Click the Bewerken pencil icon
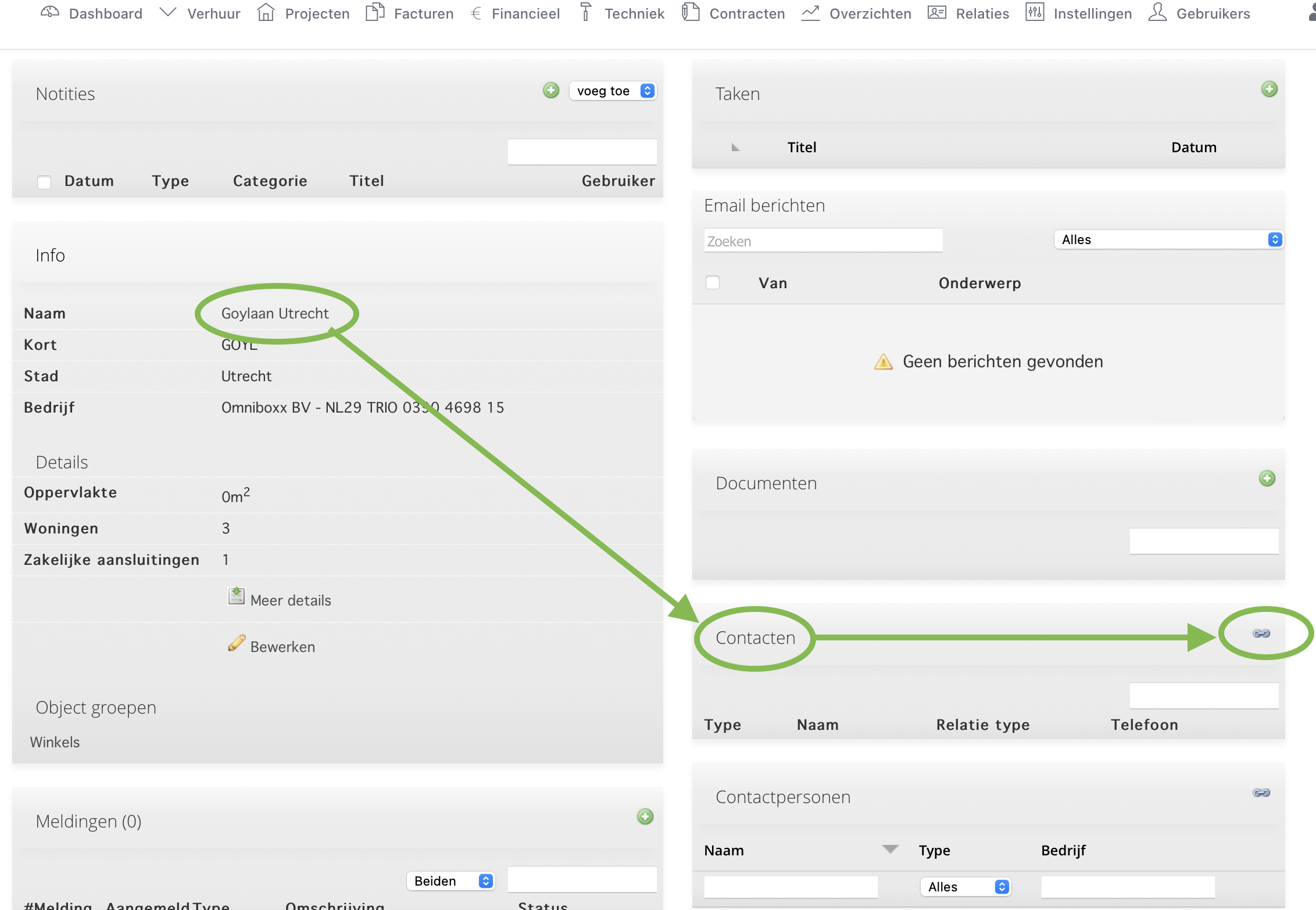1316x910 pixels. tap(237, 643)
